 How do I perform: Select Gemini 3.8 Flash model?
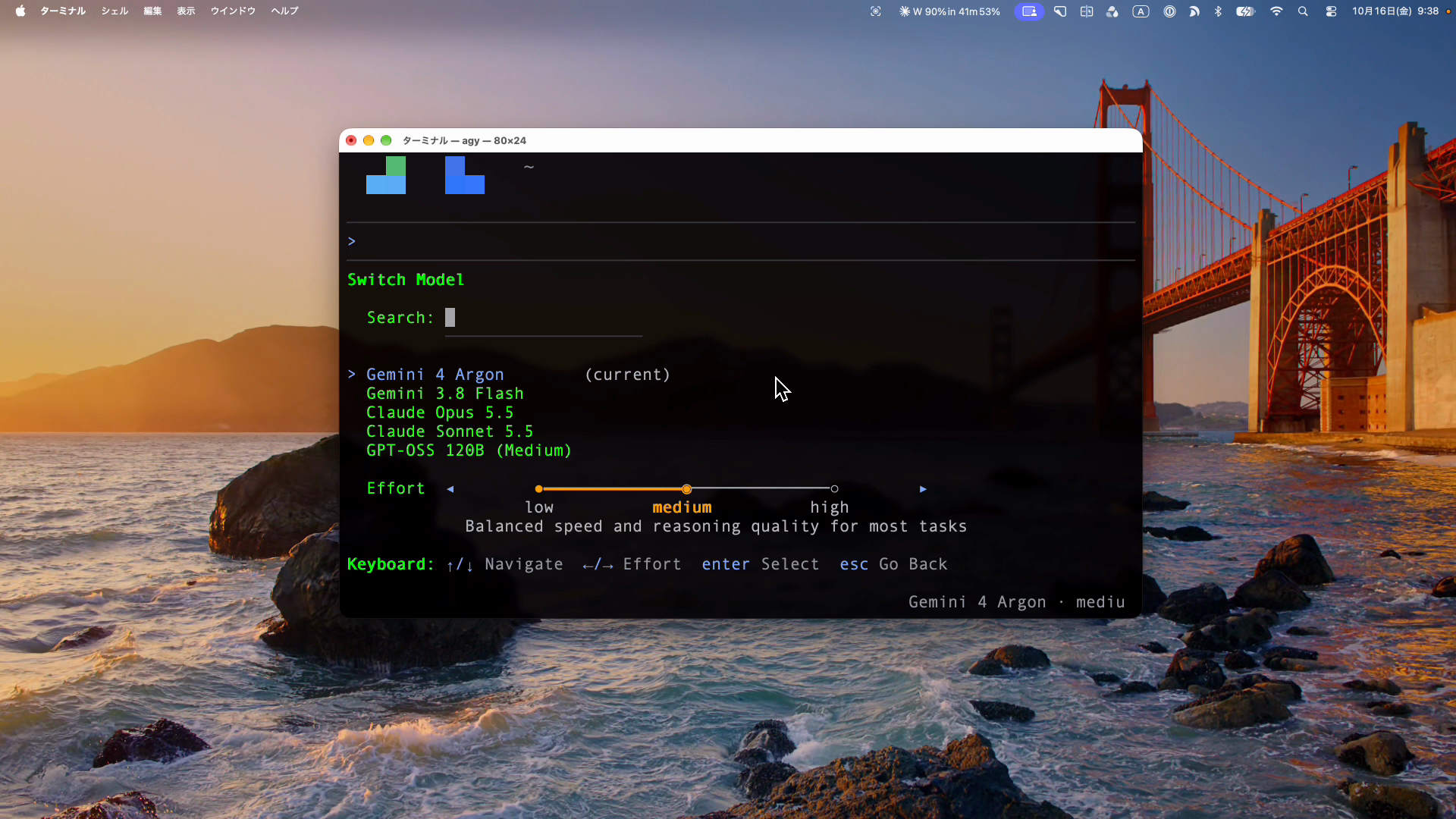pos(445,394)
